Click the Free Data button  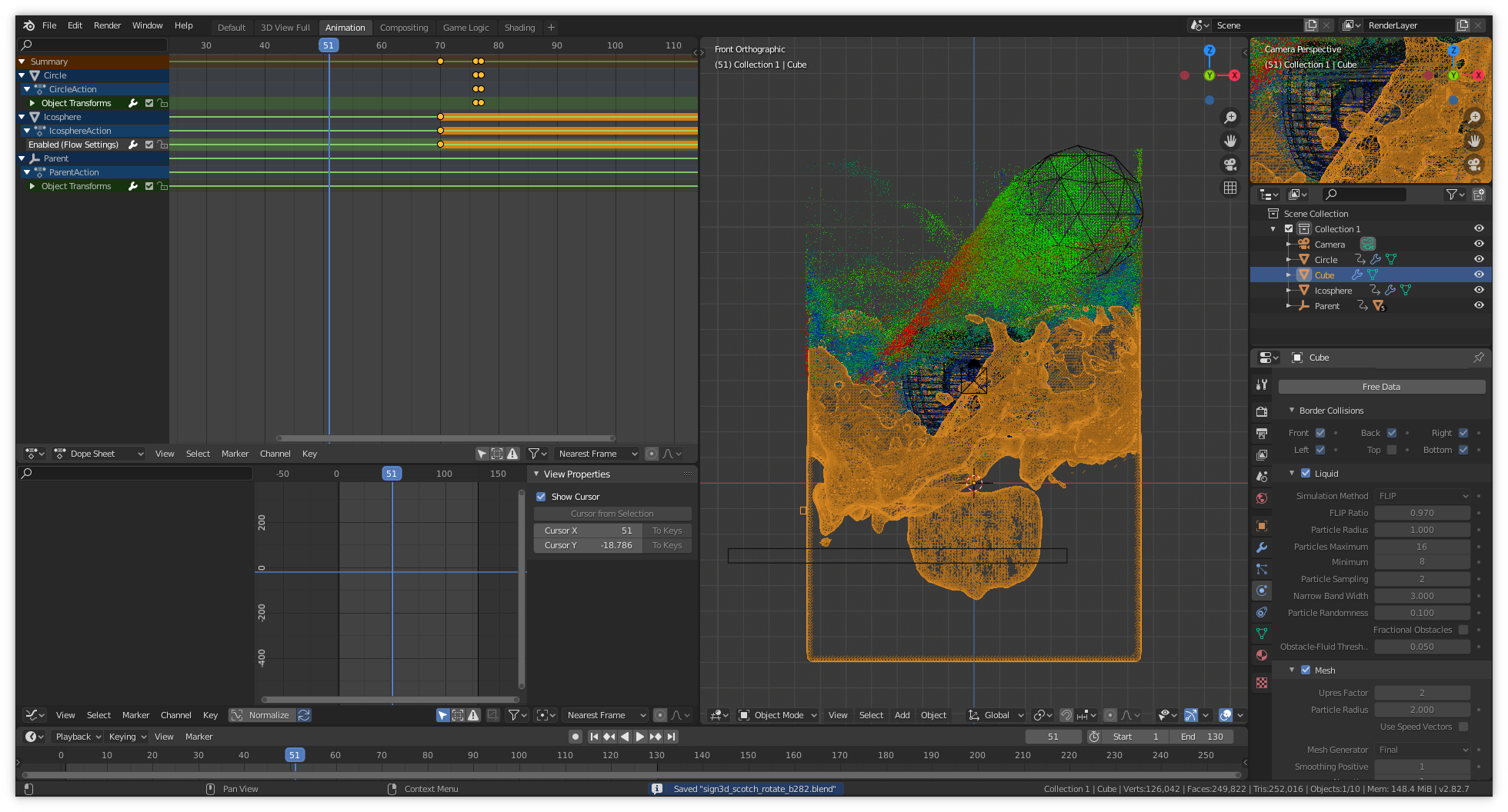(x=1381, y=387)
